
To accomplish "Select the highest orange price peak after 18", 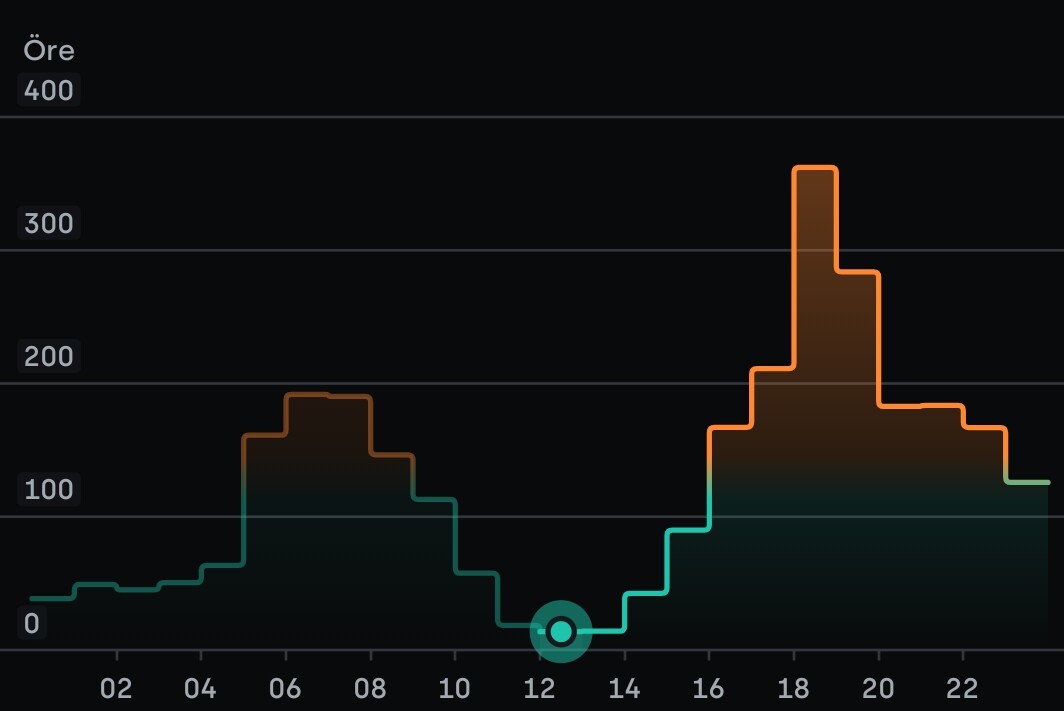I will [815, 168].
